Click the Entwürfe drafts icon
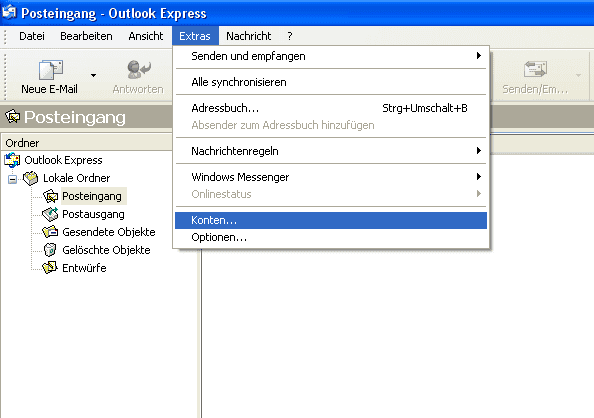This screenshot has height=418, width=594. (x=50, y=268)
